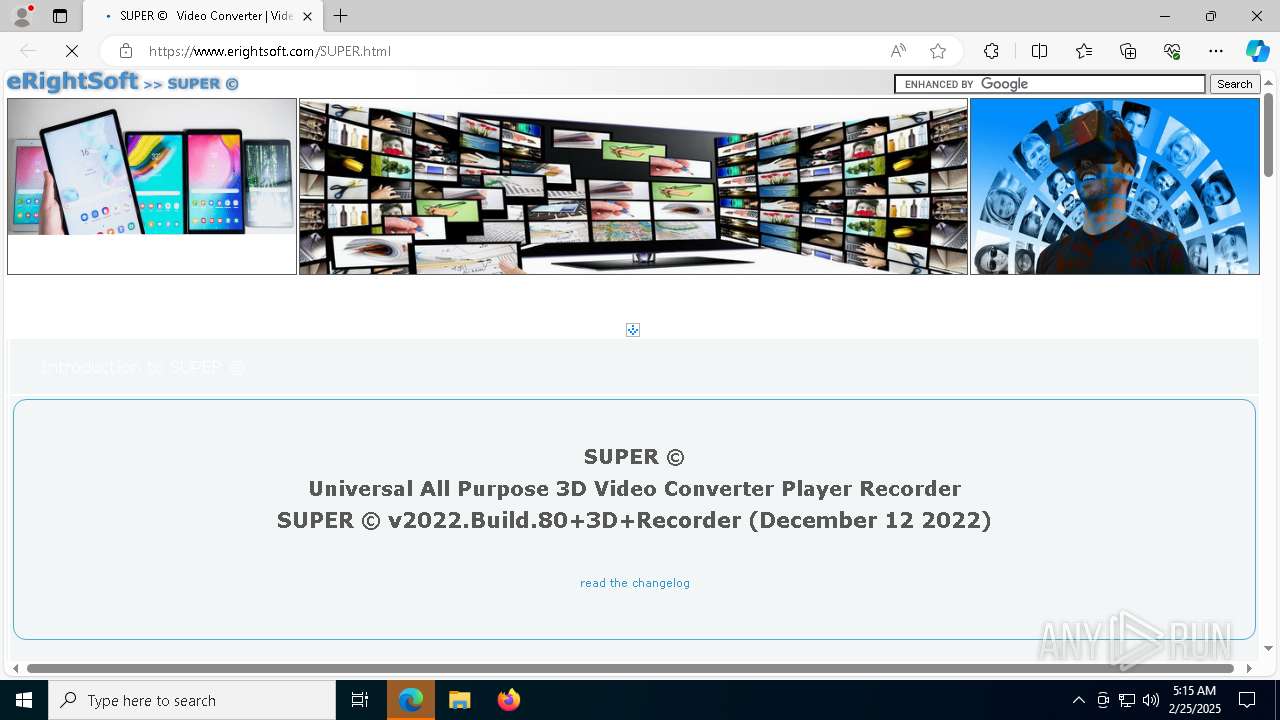Screen dimensions: 1280x720
Task: Open the Copilot sidebar
Action: pyautogui.click(x=1257, y=51)
